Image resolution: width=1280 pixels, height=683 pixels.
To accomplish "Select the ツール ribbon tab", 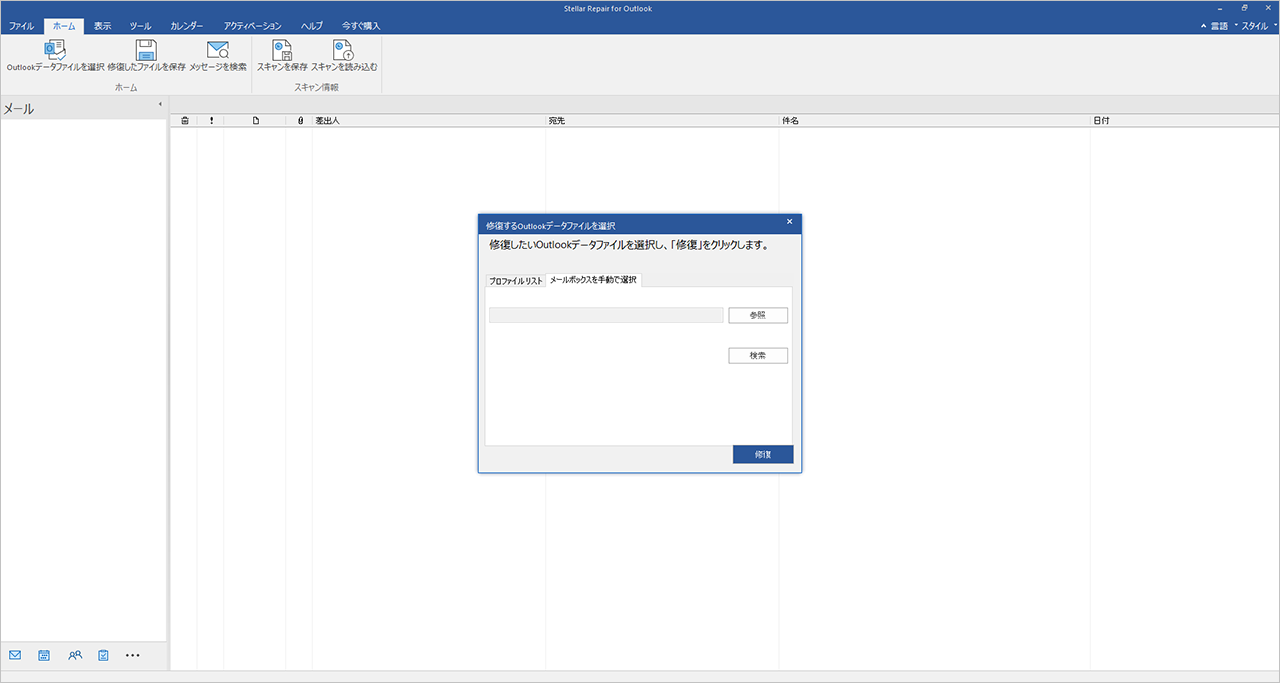I will [140, 26].
